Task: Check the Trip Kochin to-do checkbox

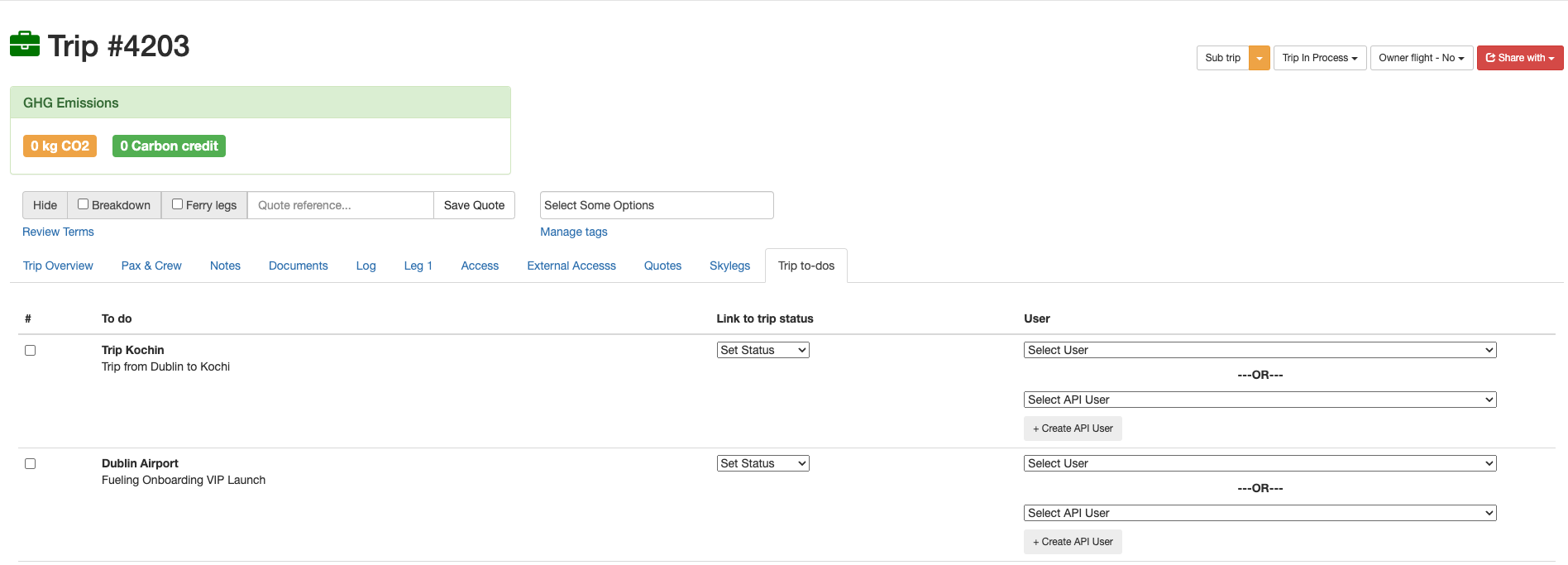Action: 31,351
